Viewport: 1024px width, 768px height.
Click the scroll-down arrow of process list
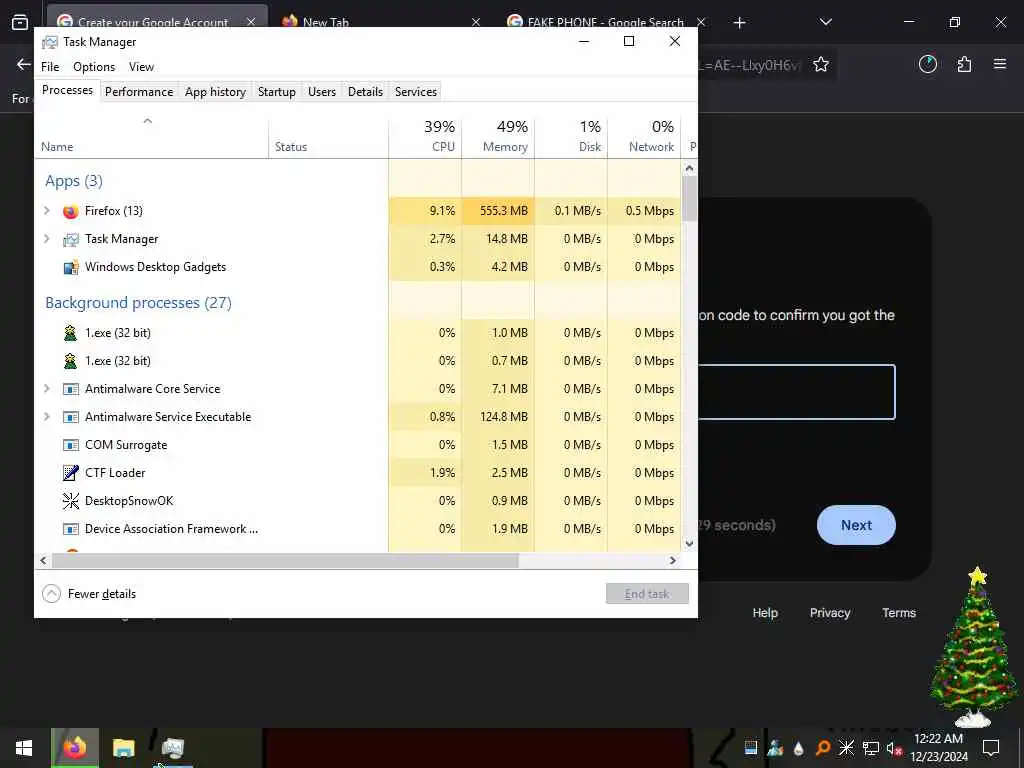(x=690, y=543)
